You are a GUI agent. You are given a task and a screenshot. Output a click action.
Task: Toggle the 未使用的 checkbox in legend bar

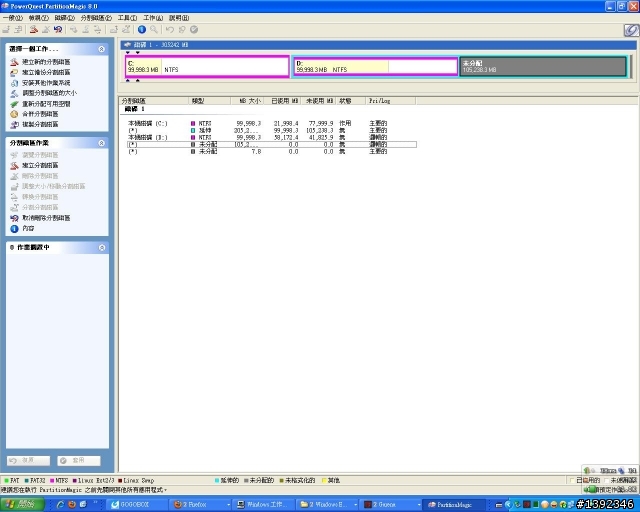click(x=607, y=480)
